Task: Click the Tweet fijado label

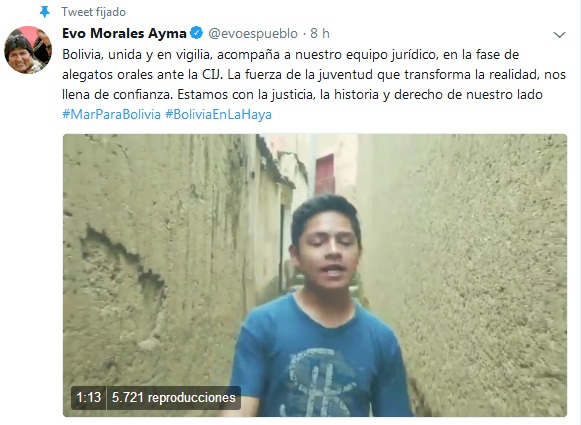Action: coord(94,12)
